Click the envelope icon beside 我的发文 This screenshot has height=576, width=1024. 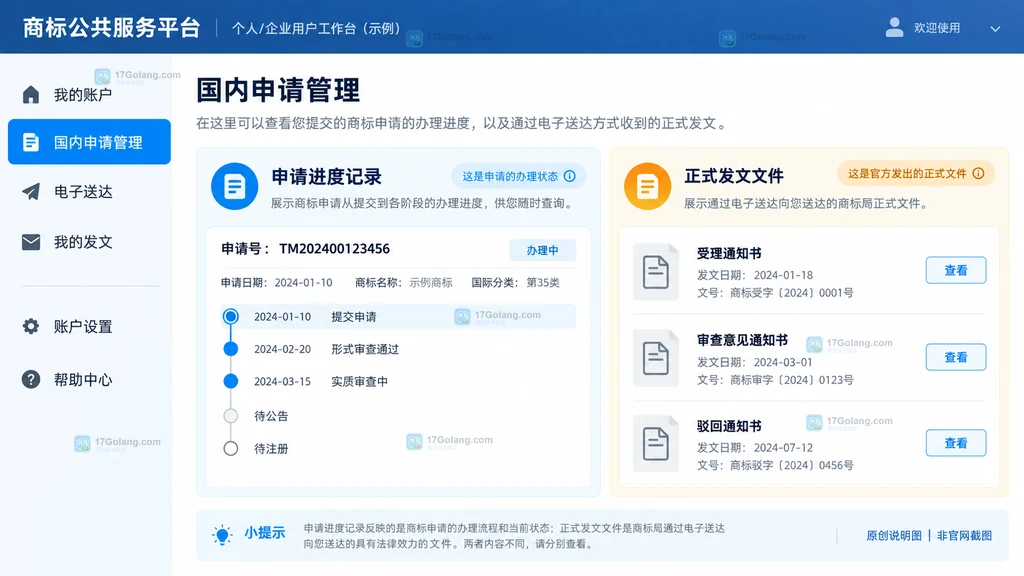click(31, 242)
